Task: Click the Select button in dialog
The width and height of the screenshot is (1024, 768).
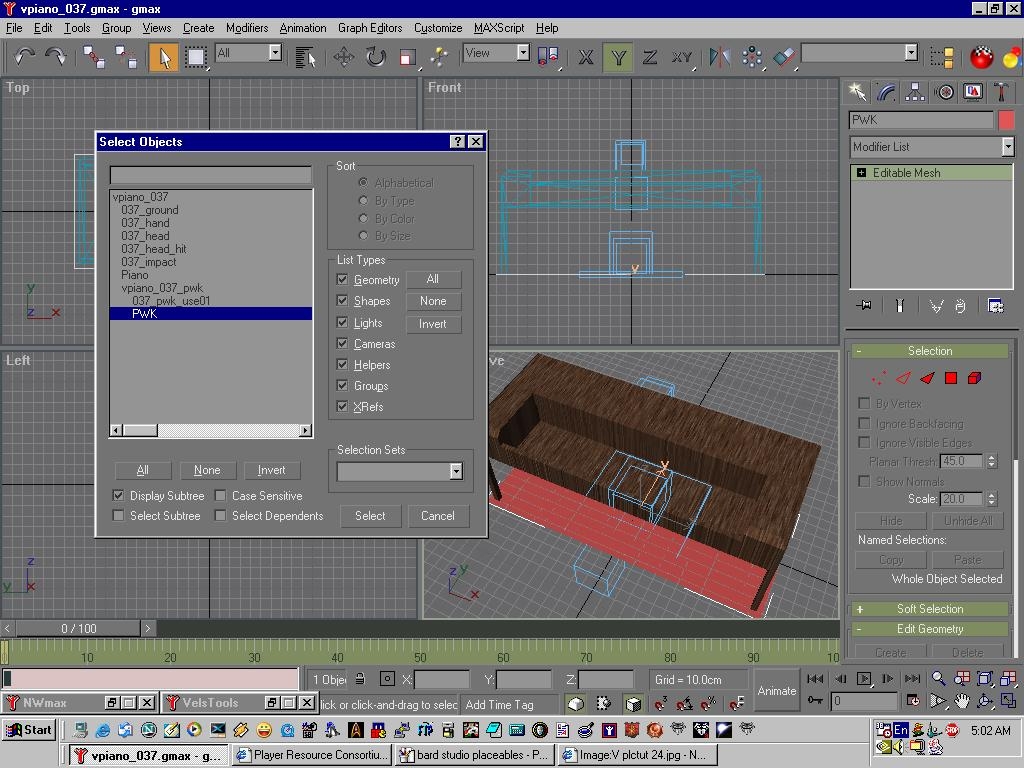Action: [370, 516]
